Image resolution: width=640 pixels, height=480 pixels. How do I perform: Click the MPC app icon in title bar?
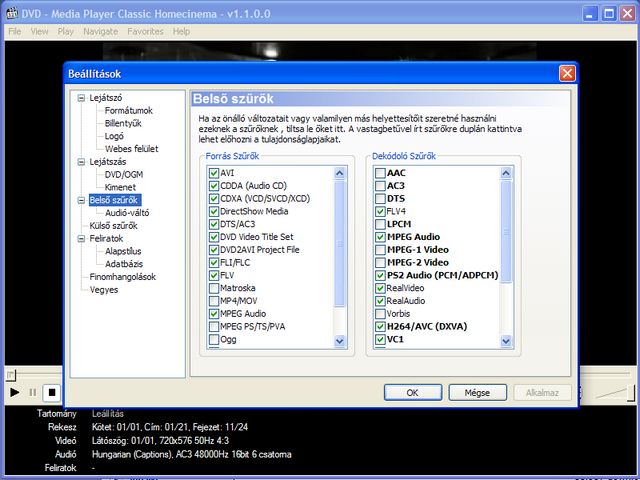click(x=12, y=13)
